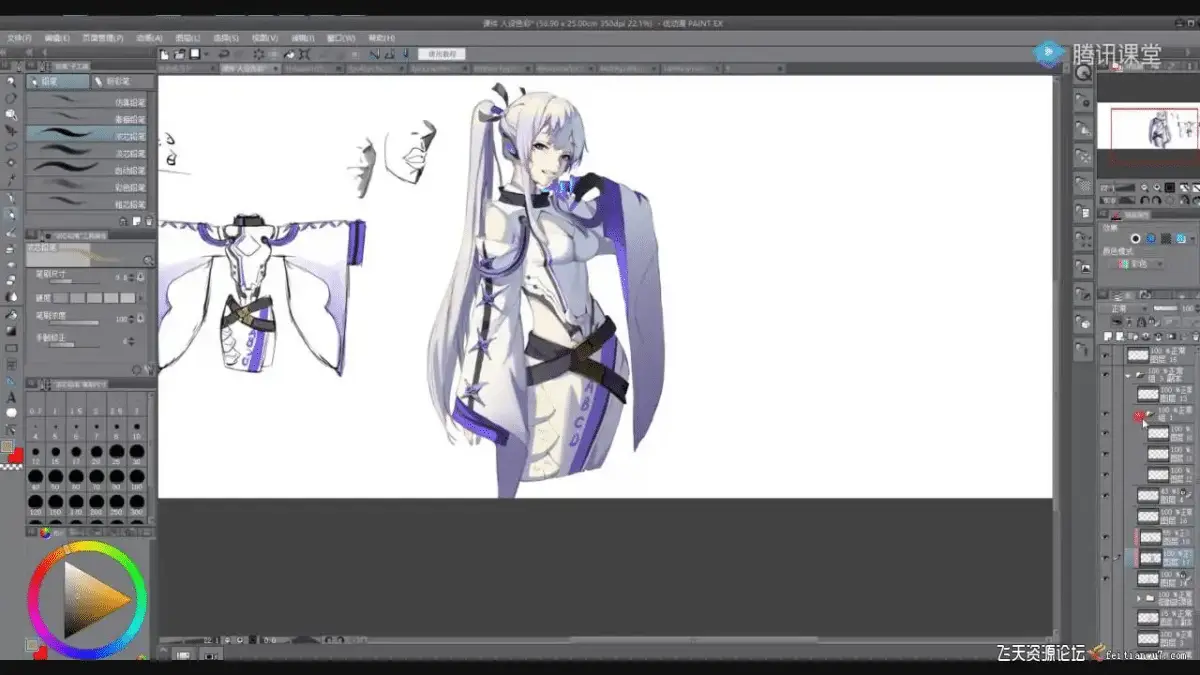Screen dimensions: 1200x675
Task: Pick brush size 30 preset
Action: pyautogui.click(x=135, y=453)
